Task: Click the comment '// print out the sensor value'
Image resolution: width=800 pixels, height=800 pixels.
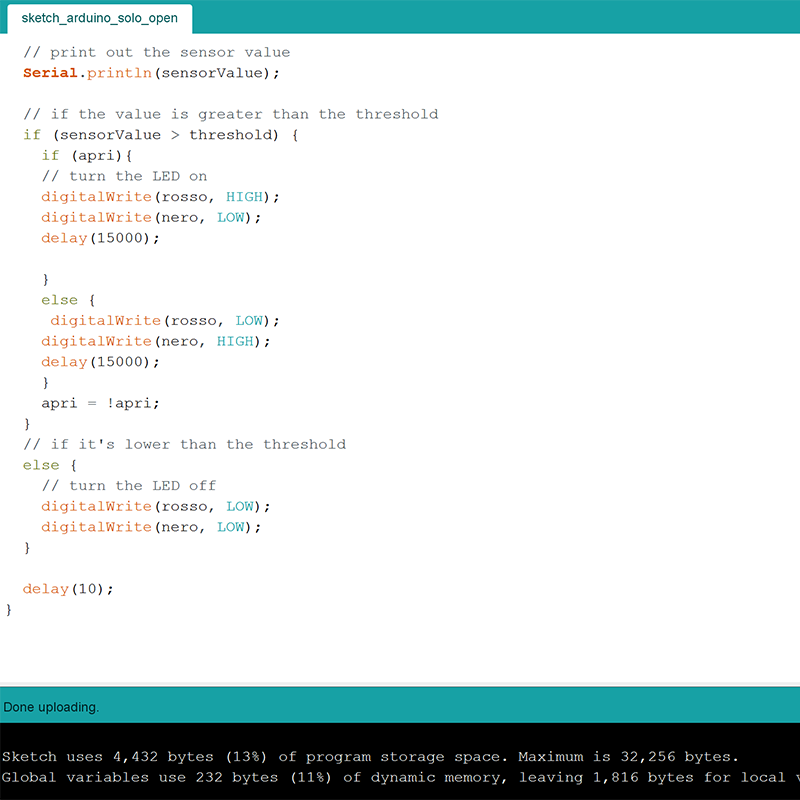Action: click(156, 53)
